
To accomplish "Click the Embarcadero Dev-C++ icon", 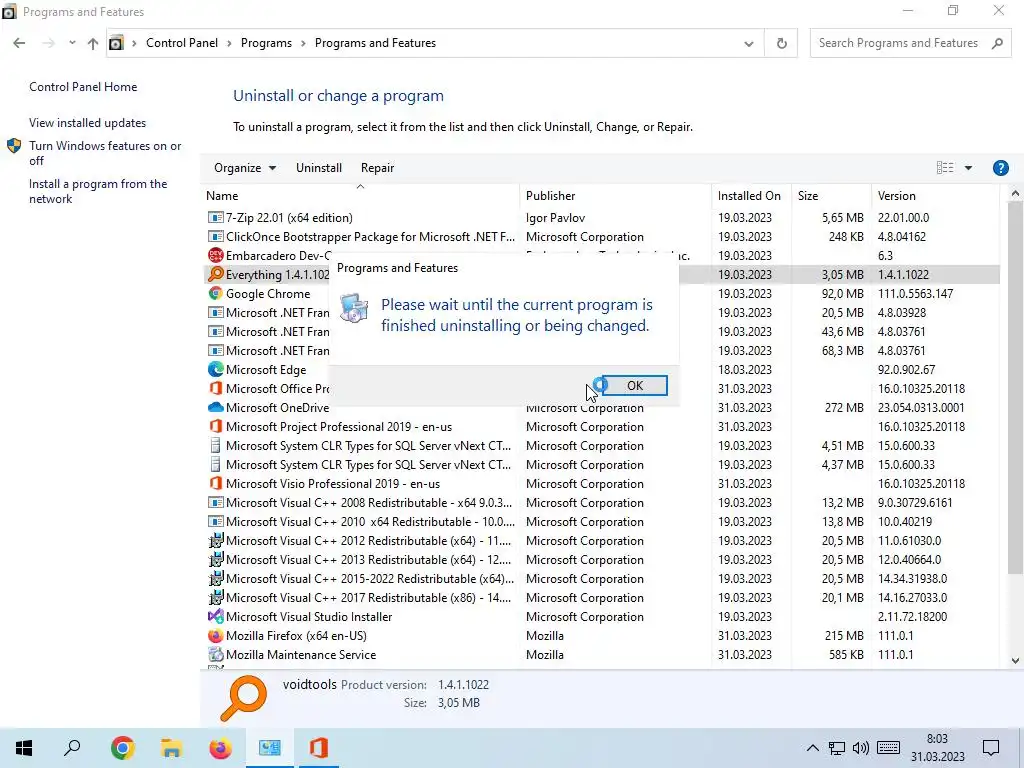I will (x=215, y=255).
